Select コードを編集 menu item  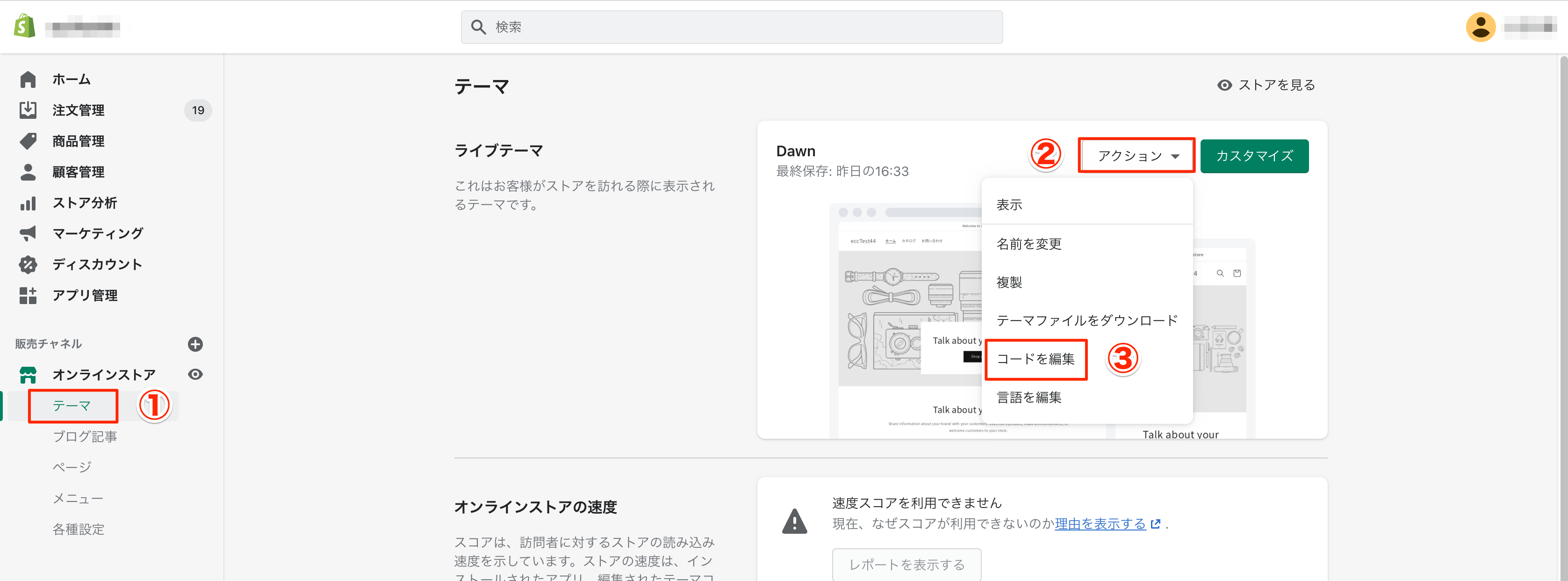(x=1087, y=359)
